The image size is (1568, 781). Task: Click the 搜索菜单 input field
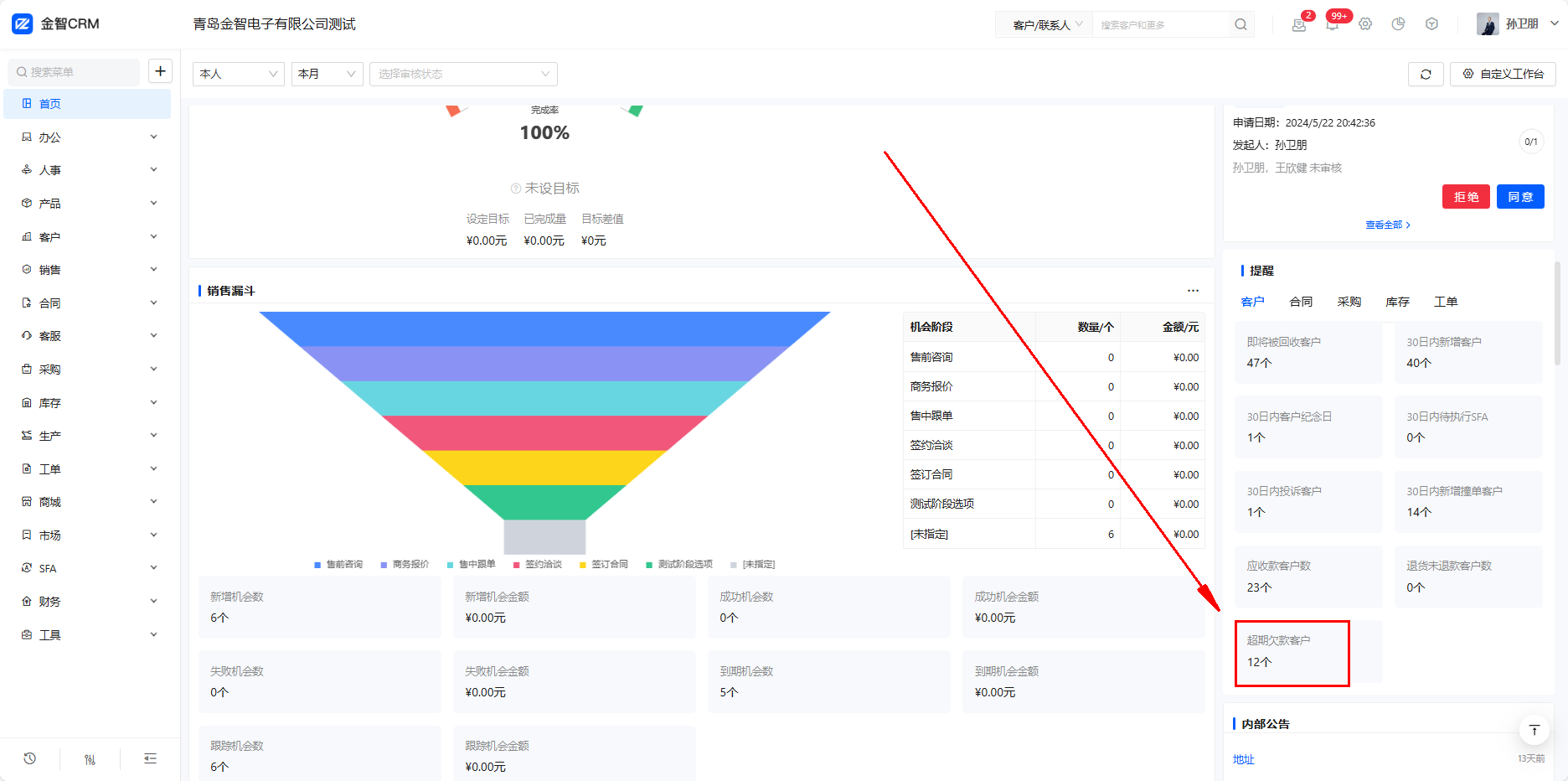[74, 72]
